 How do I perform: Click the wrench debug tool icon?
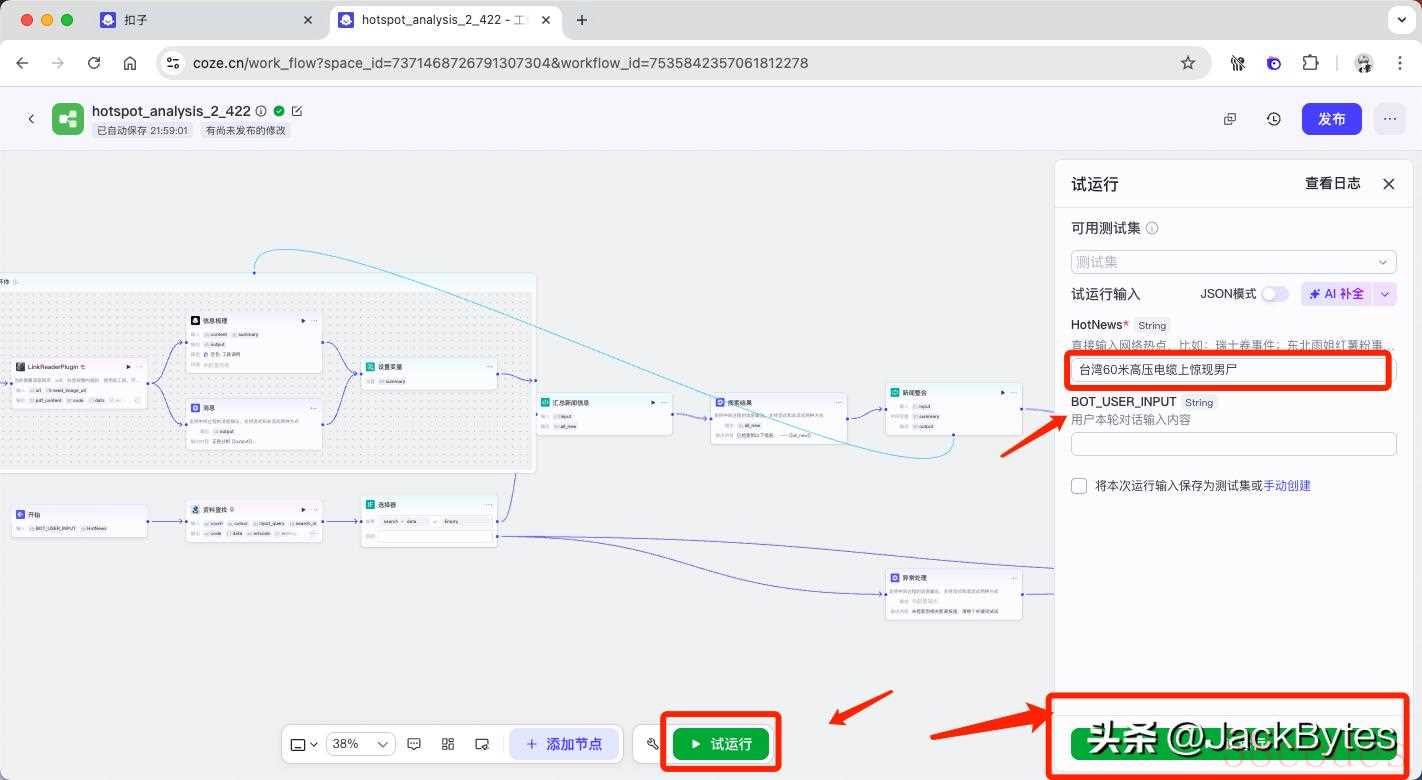coord(653,744)
